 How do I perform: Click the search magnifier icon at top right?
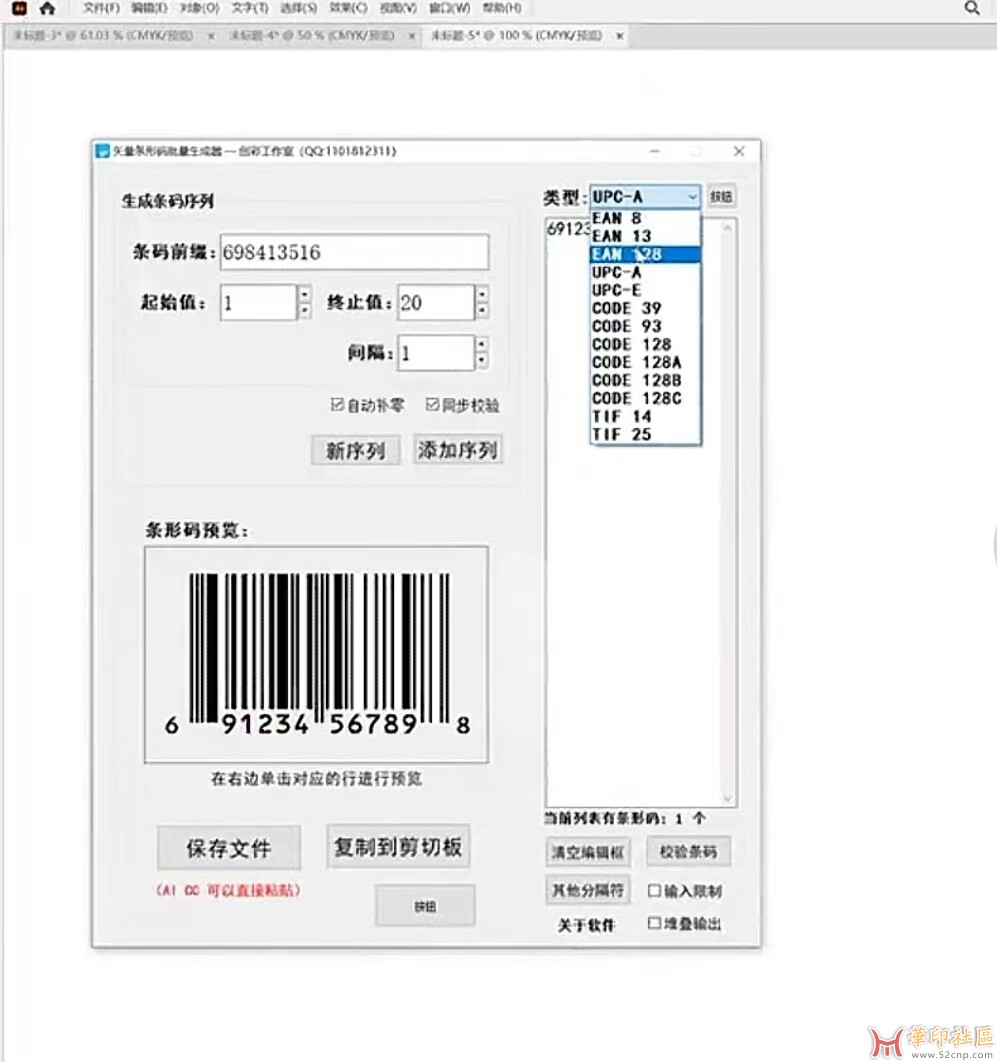click(971, 8)
